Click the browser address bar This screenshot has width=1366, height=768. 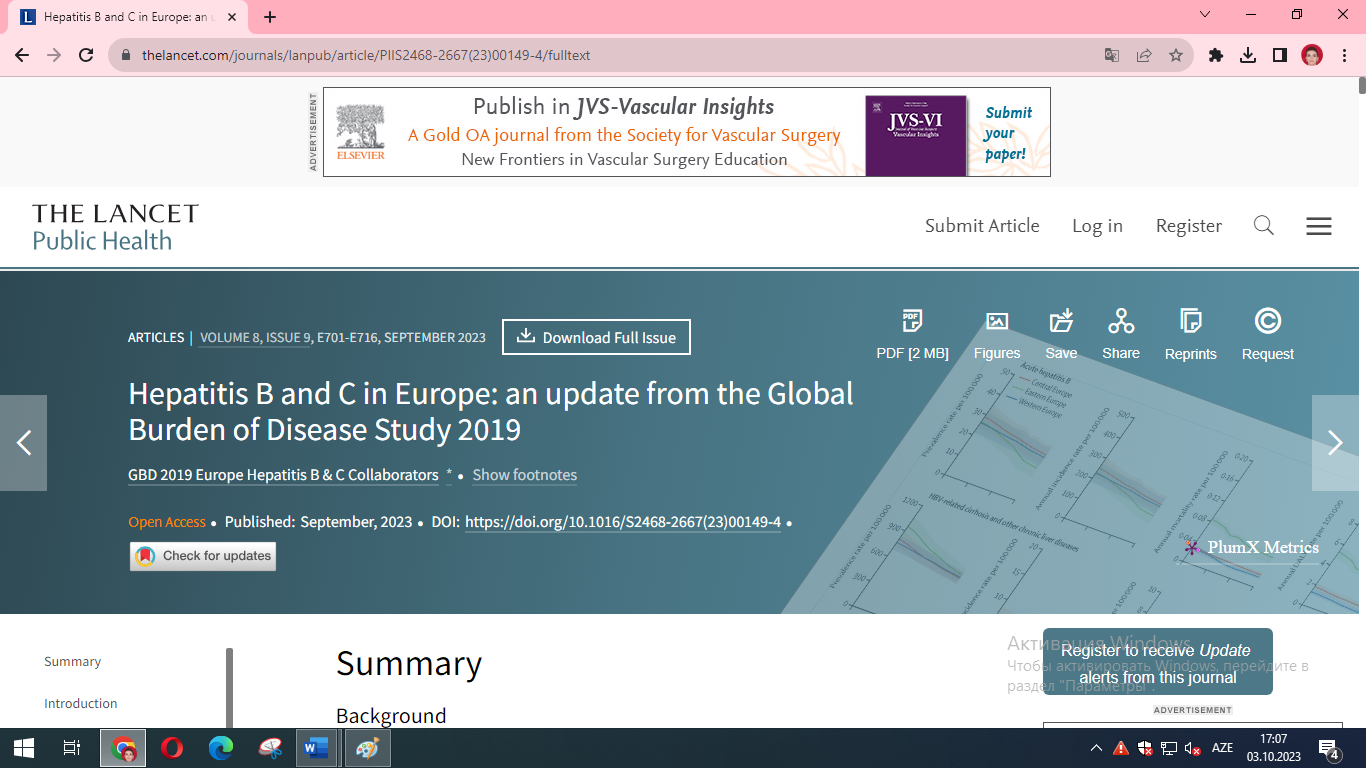pos(600,55)
